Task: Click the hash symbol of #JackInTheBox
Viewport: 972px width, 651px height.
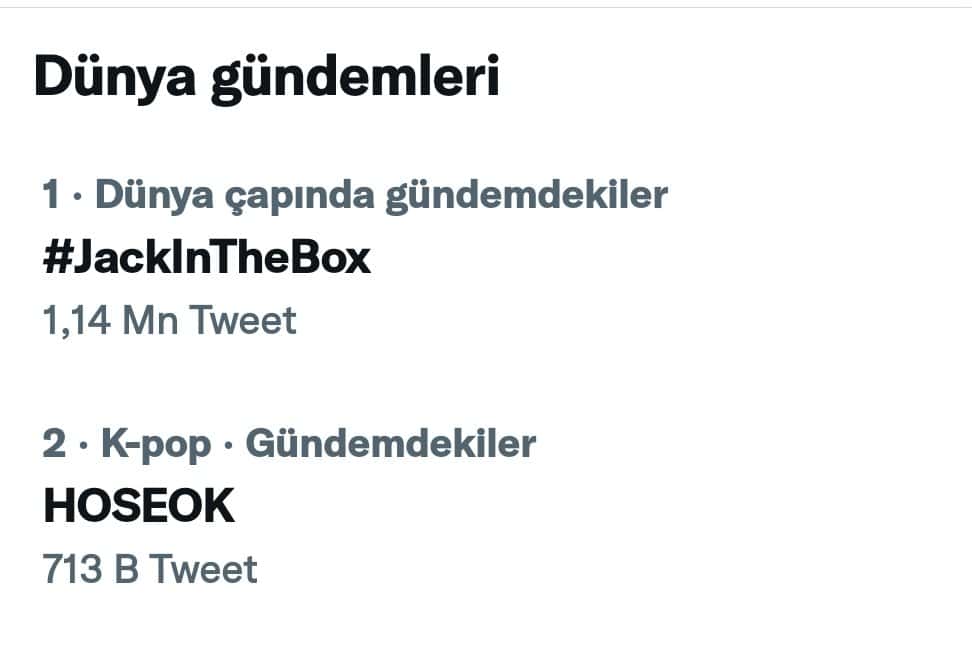Action: pos(55,258)
